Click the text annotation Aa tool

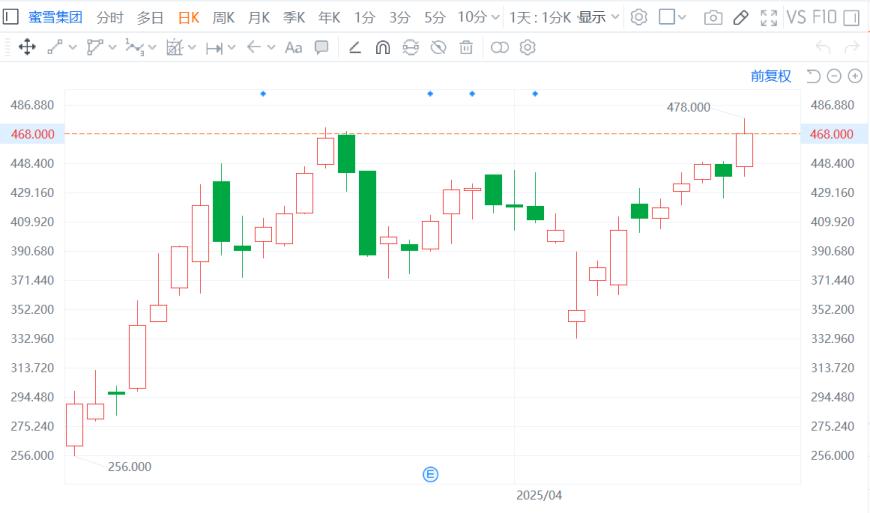(x=293, y=47)
